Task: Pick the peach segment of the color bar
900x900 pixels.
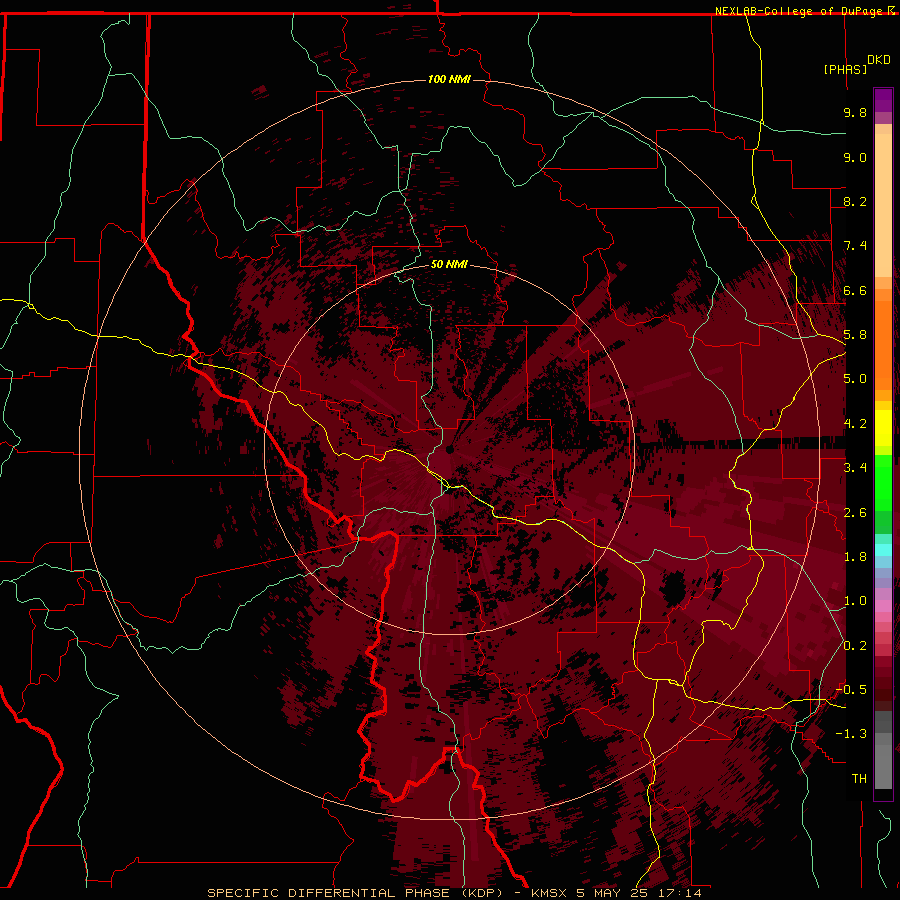Action: coord(883,205)
